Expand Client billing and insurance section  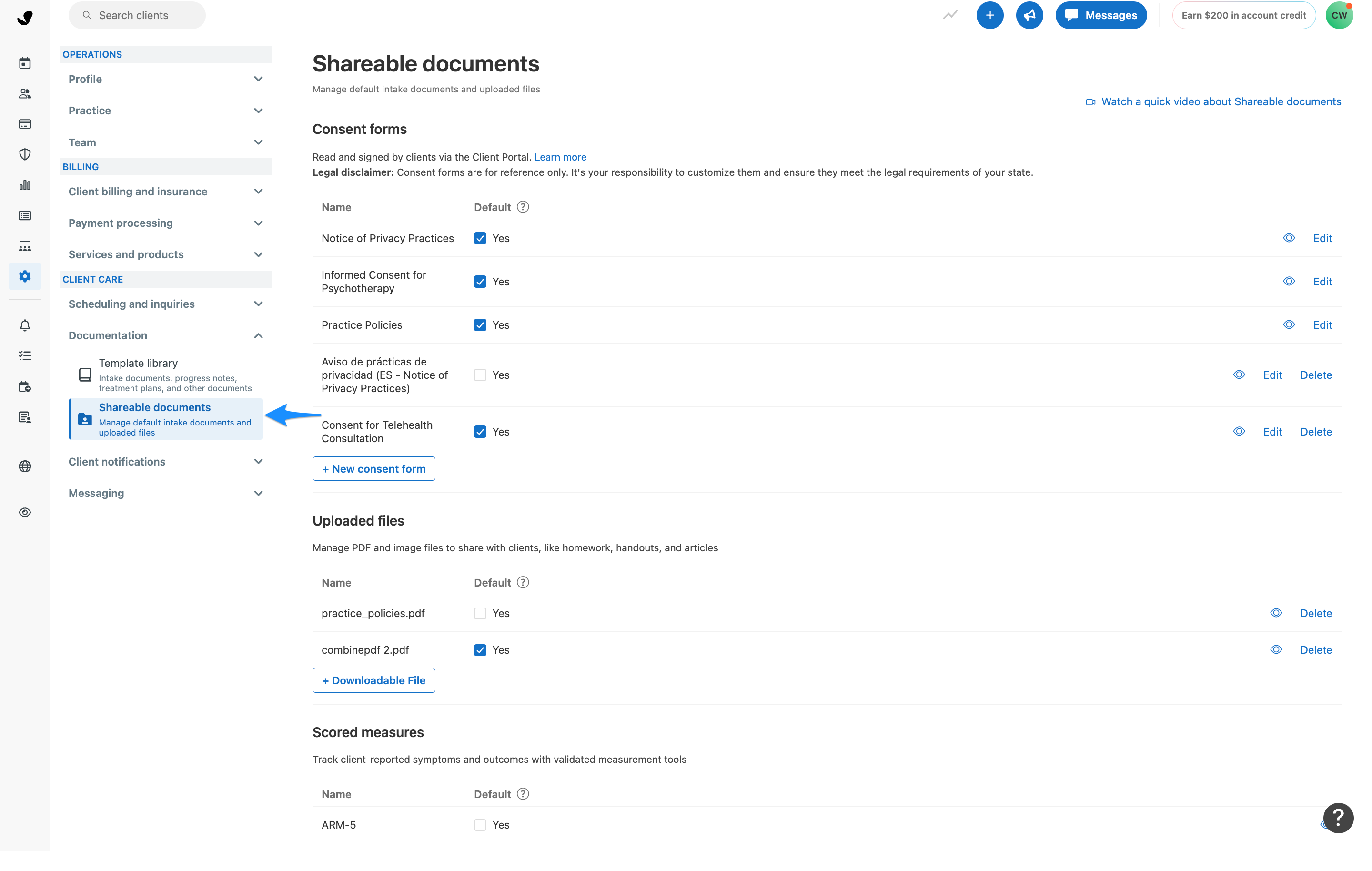point(165,192)
